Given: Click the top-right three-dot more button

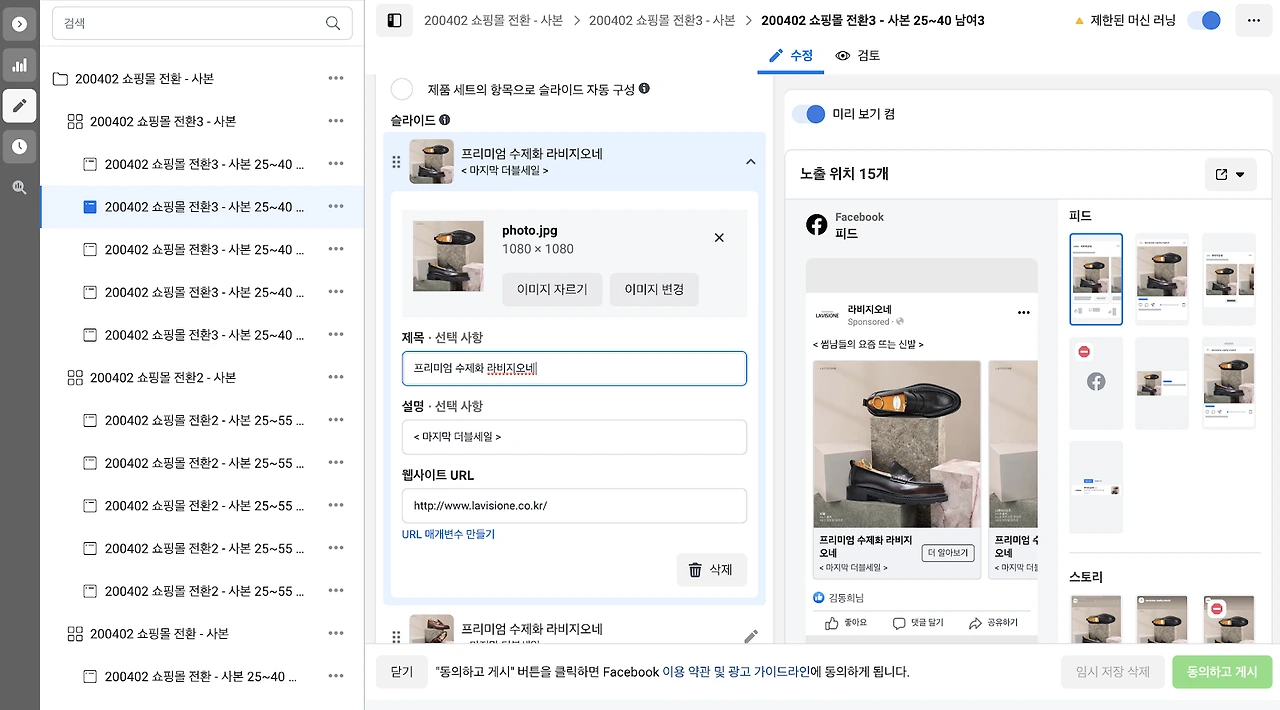Looking at the screenshot, I should click(x=1254, y=20).
